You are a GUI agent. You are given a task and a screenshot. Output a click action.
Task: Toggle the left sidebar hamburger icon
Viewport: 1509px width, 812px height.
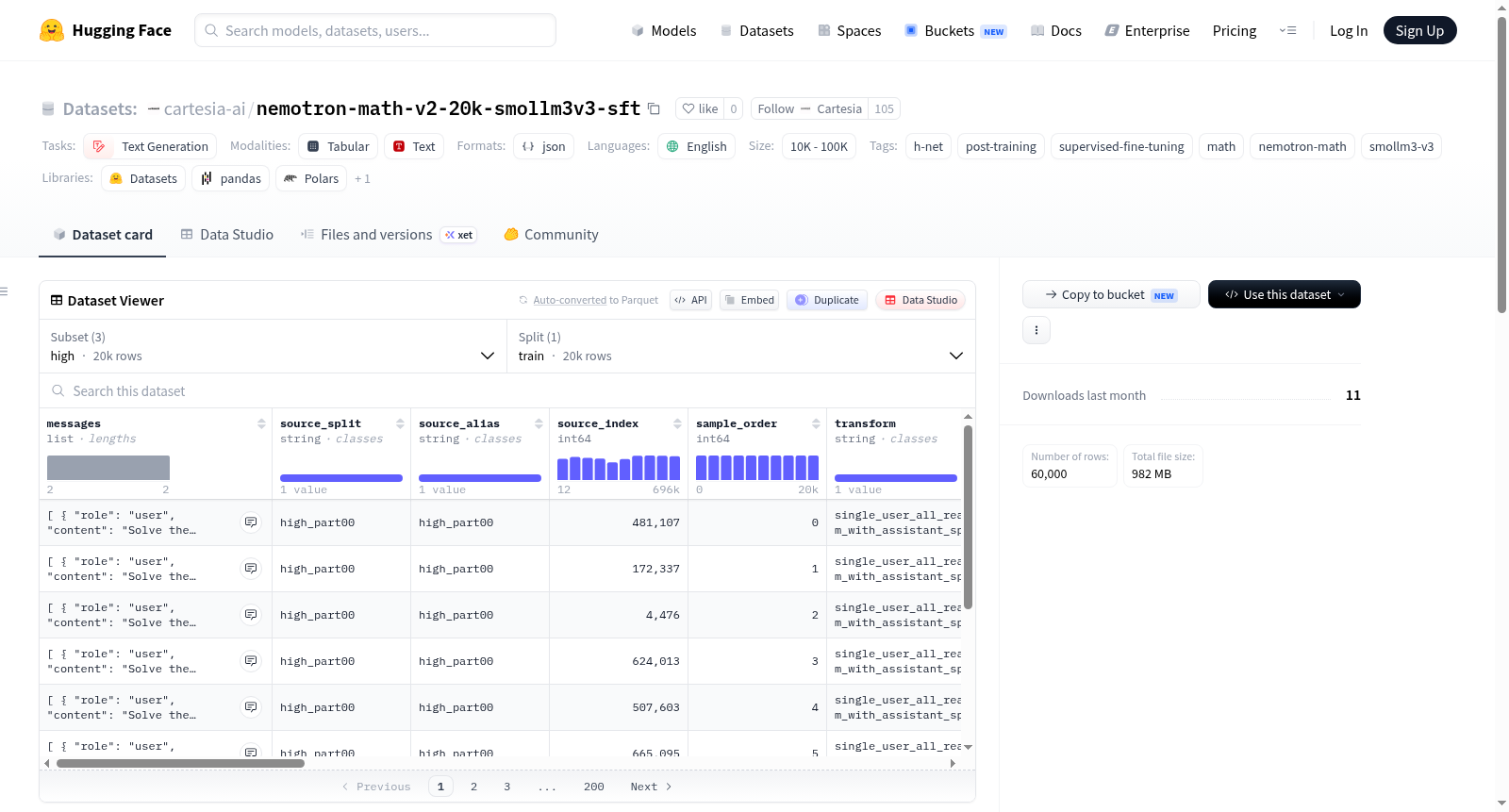[x=4, y=291]
